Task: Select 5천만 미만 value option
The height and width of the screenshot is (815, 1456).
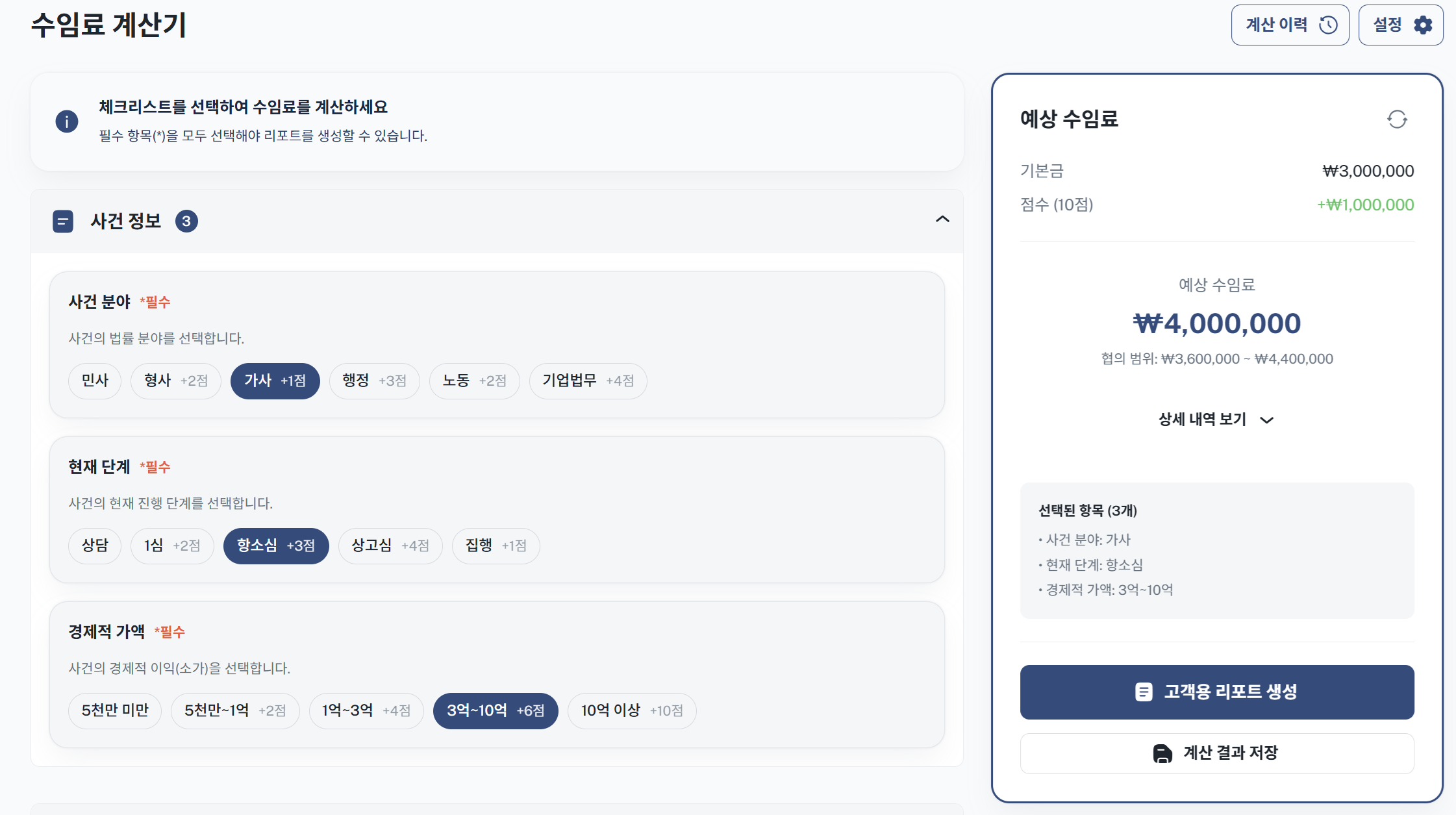Action: pyautogui.click(x=114, y=710)
